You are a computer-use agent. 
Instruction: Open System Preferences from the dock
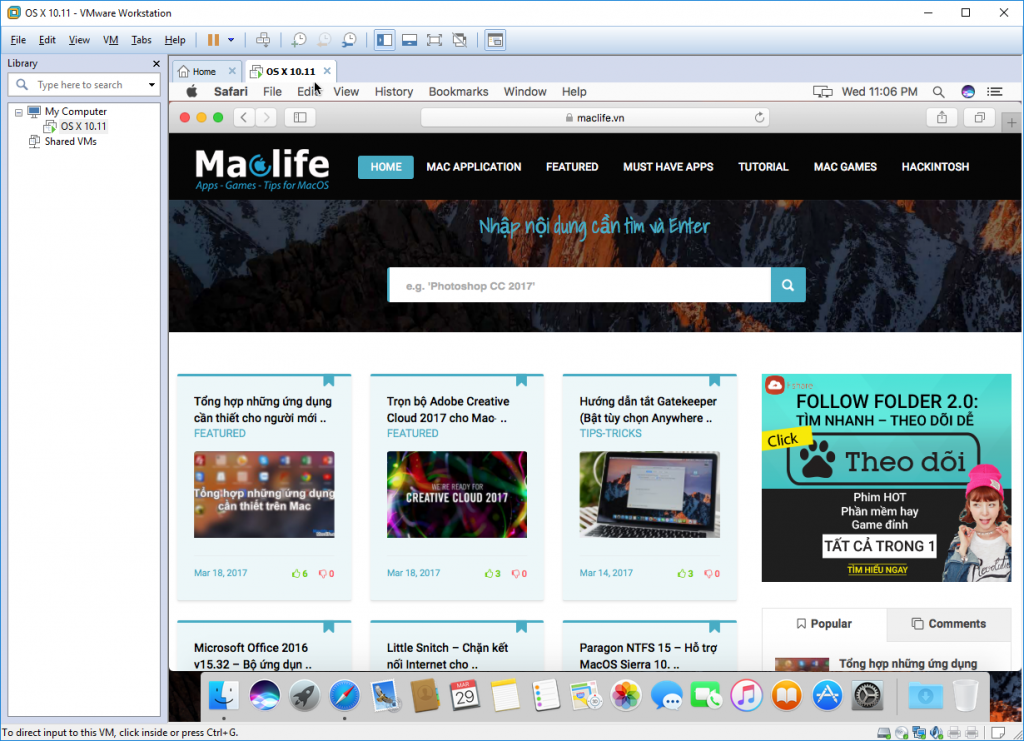click(866, 695)
